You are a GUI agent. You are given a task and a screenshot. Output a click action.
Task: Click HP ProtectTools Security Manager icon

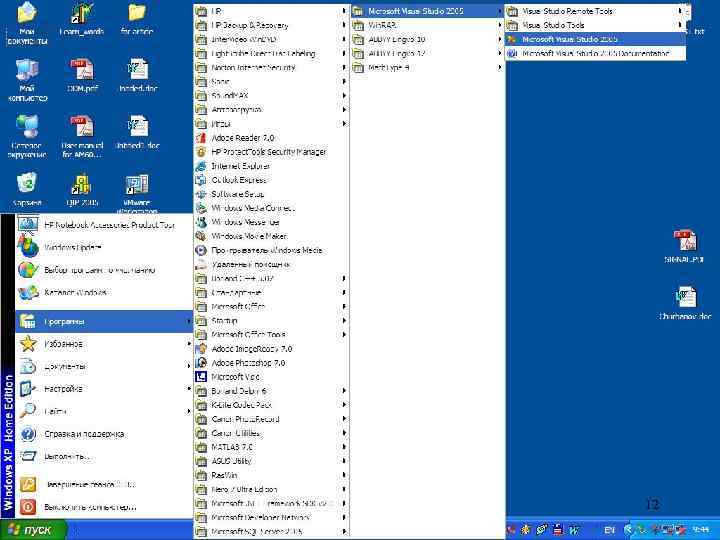tap(201, 152)
